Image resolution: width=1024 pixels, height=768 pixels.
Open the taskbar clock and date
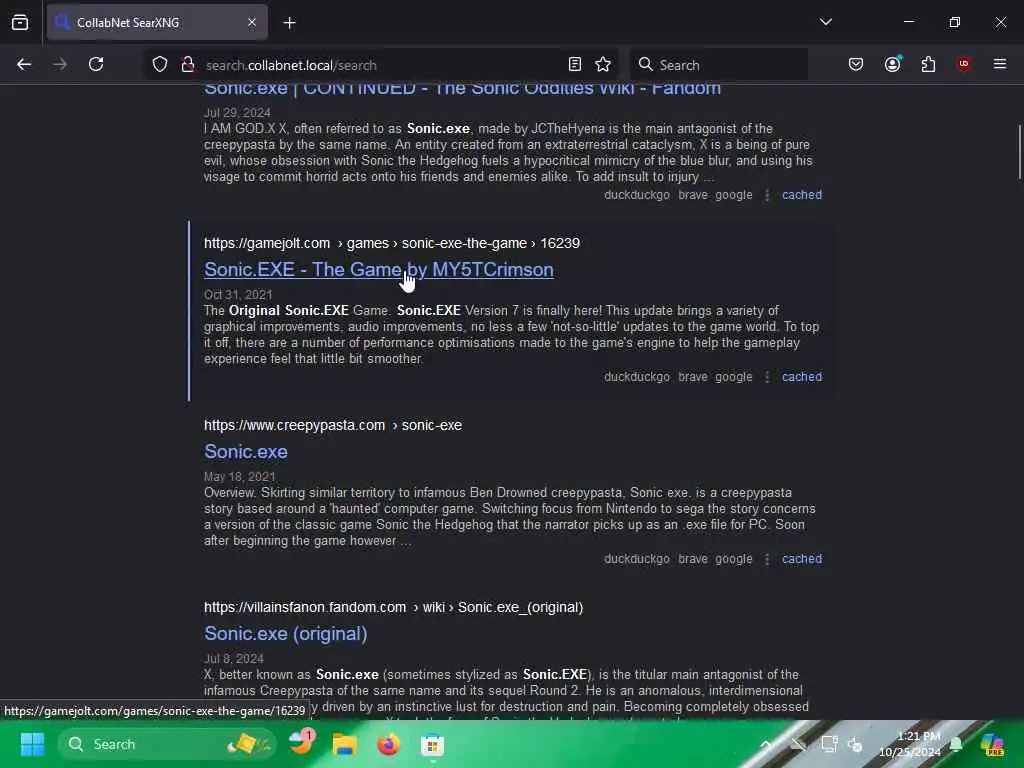910,744
